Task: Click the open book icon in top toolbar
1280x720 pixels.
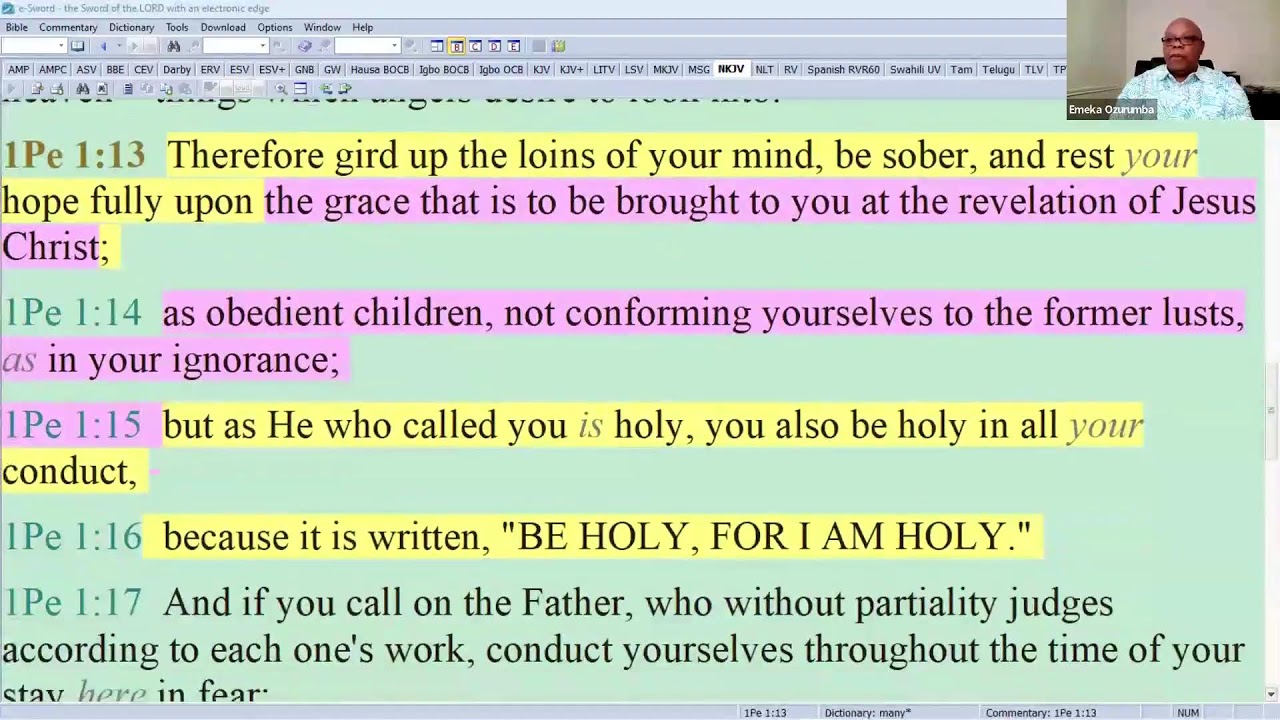Action: point(77,46)
